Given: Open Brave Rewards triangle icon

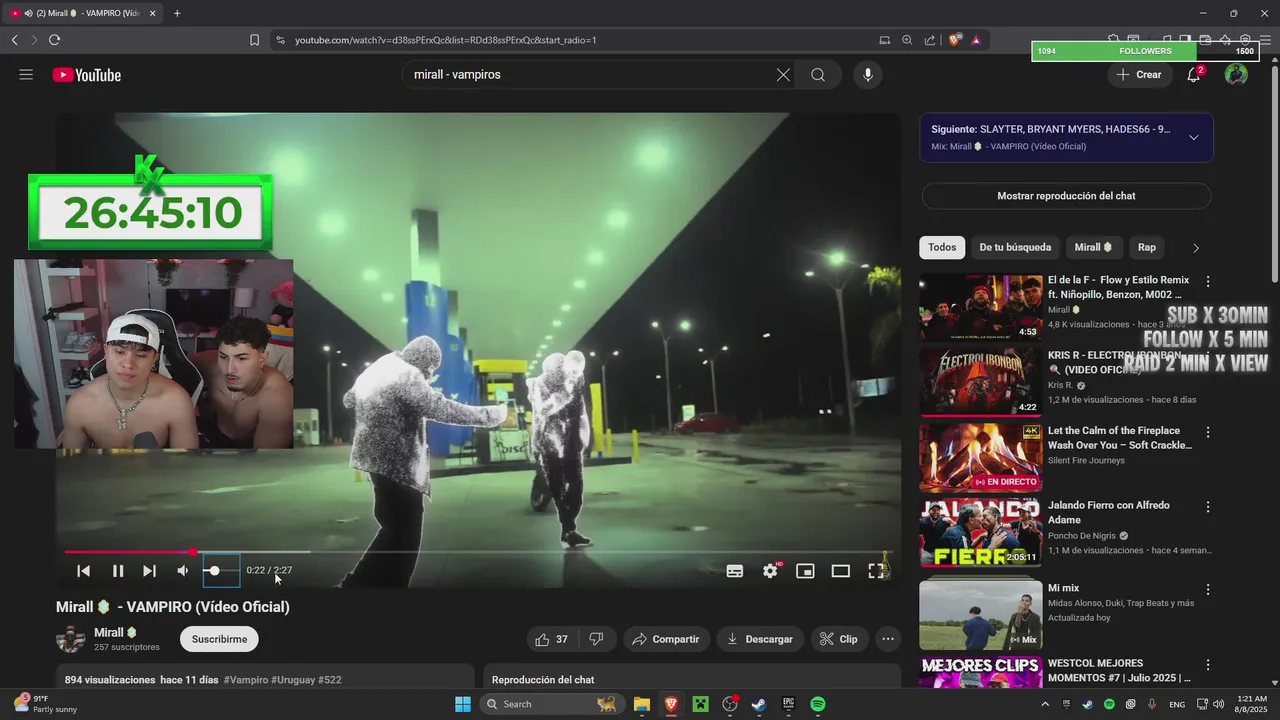Looking at the screenshot, I should [x=976, y=40].
